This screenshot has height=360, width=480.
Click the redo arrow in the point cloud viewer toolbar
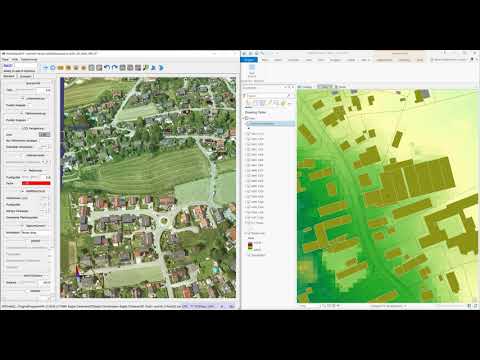(x=114, y=68)
